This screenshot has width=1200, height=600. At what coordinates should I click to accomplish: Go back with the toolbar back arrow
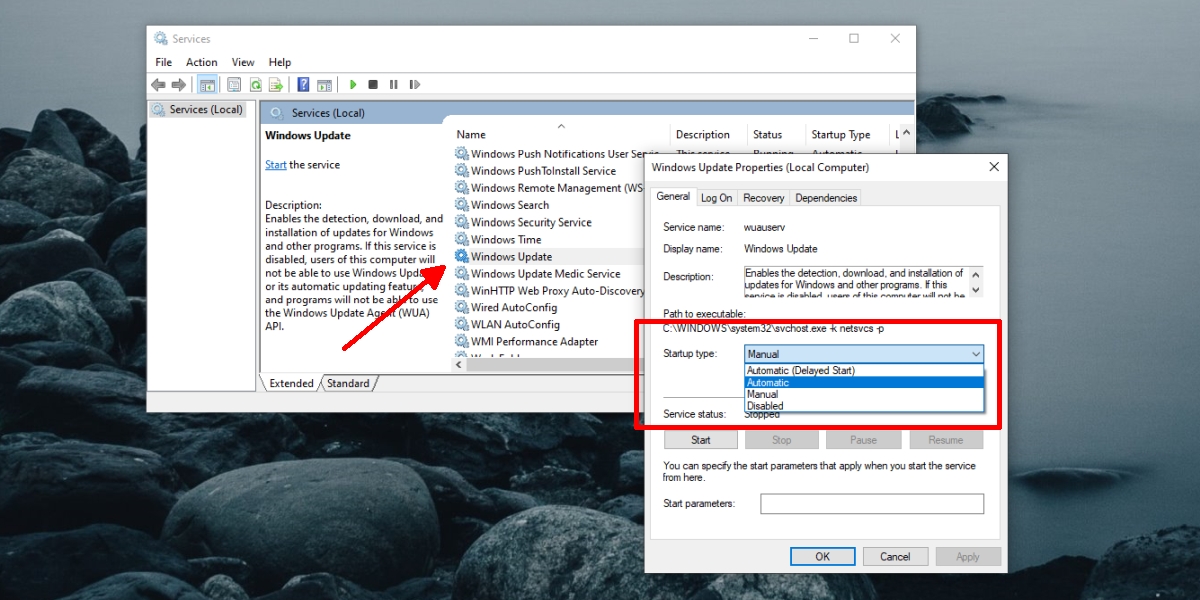coord(158,85)
